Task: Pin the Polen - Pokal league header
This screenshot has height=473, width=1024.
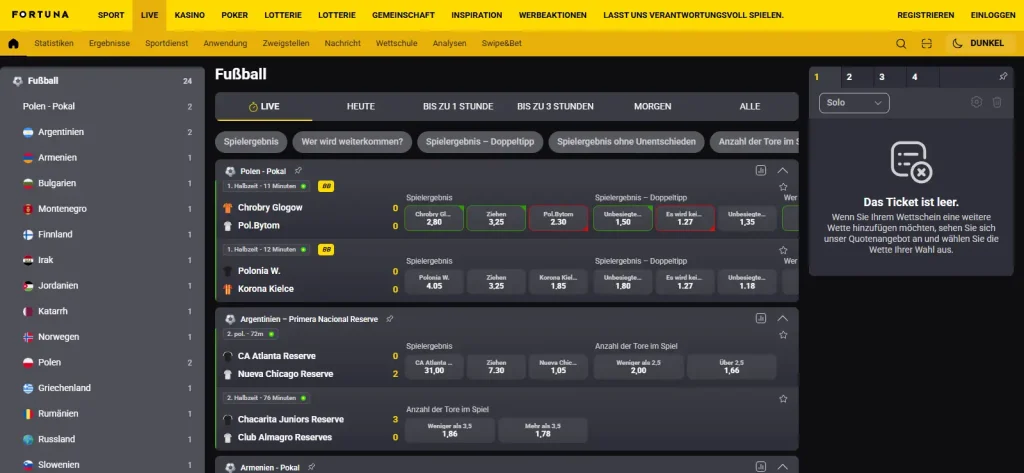Action: tap(298, 171)
